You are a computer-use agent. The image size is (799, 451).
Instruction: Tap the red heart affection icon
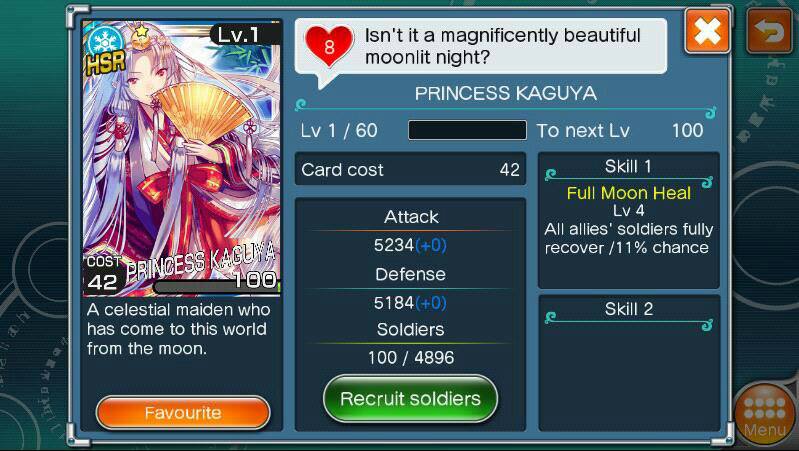pyautogui.click(x=329, y=46)
